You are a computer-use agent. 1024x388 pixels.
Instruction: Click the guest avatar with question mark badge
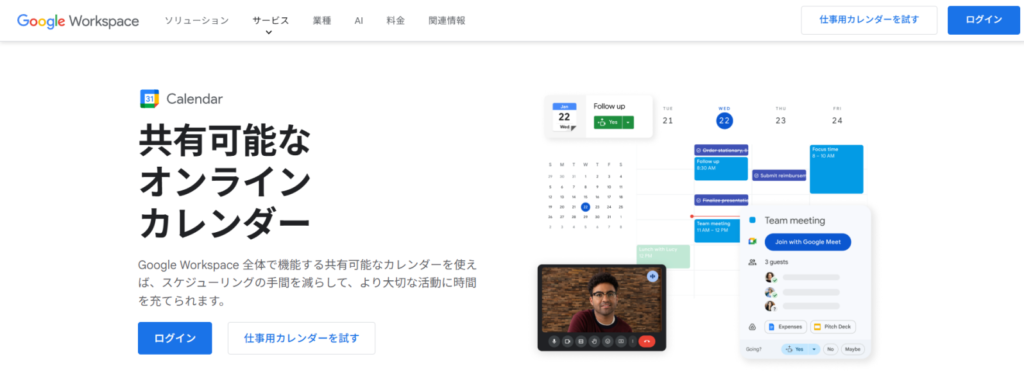point(771,306)
